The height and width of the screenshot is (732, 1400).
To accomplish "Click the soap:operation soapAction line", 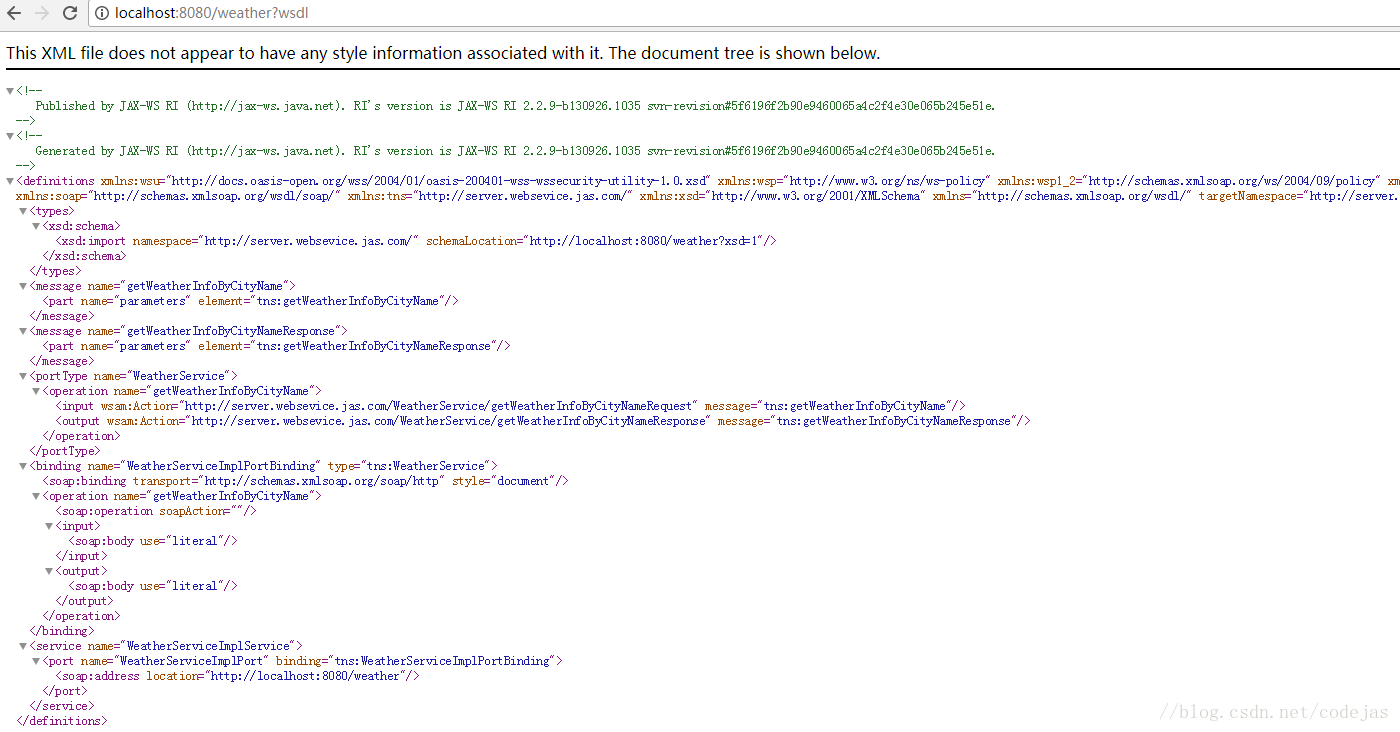I will tap(155, 511).
